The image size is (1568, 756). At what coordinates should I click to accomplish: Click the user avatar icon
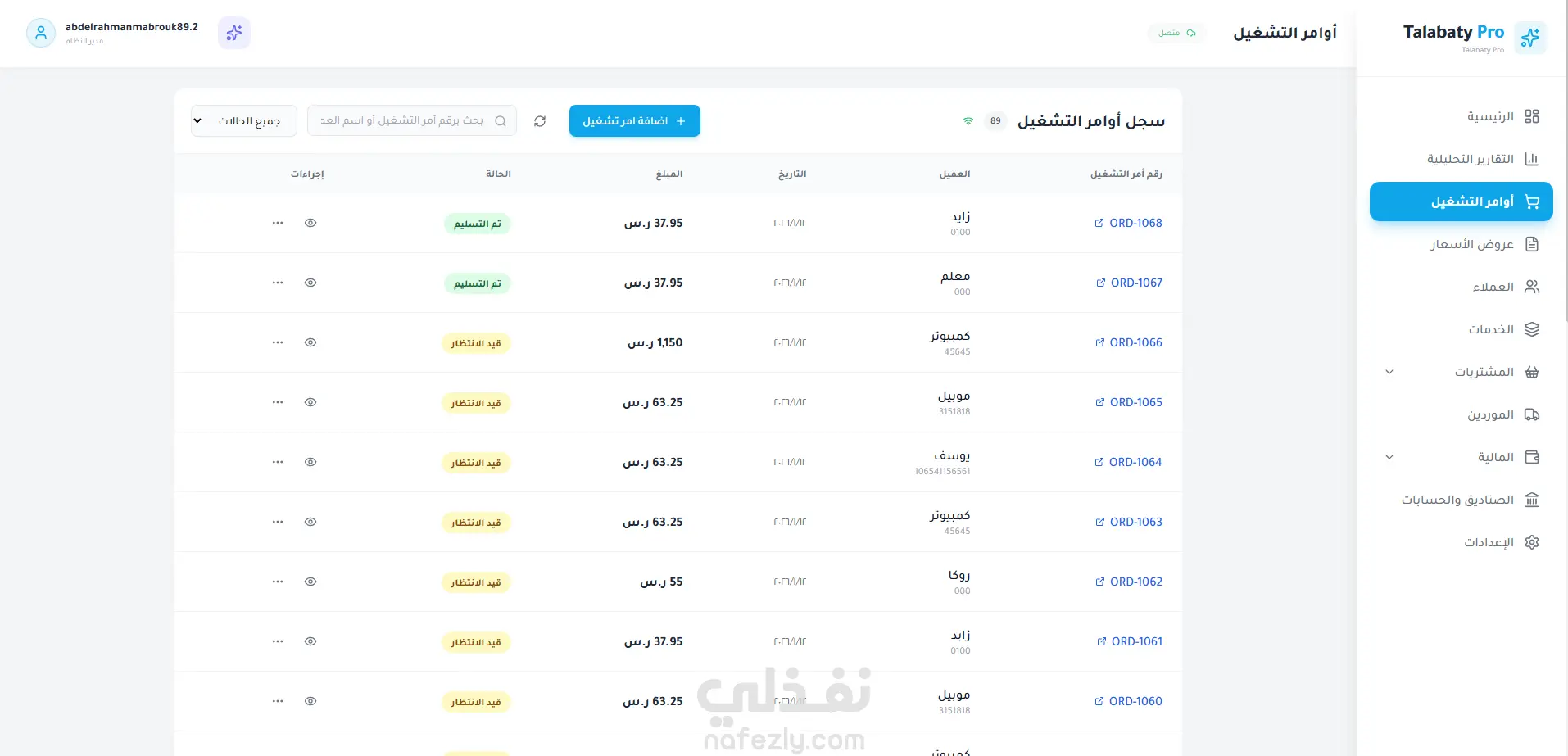(x=41, y=33)
